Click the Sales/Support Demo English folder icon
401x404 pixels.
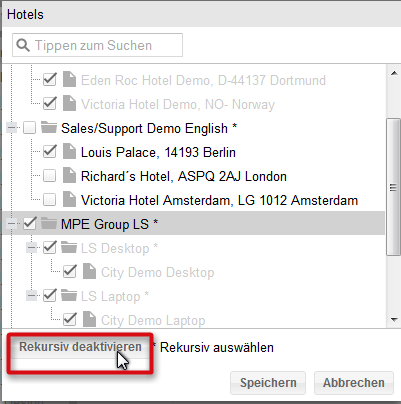(x=49, y=128)
